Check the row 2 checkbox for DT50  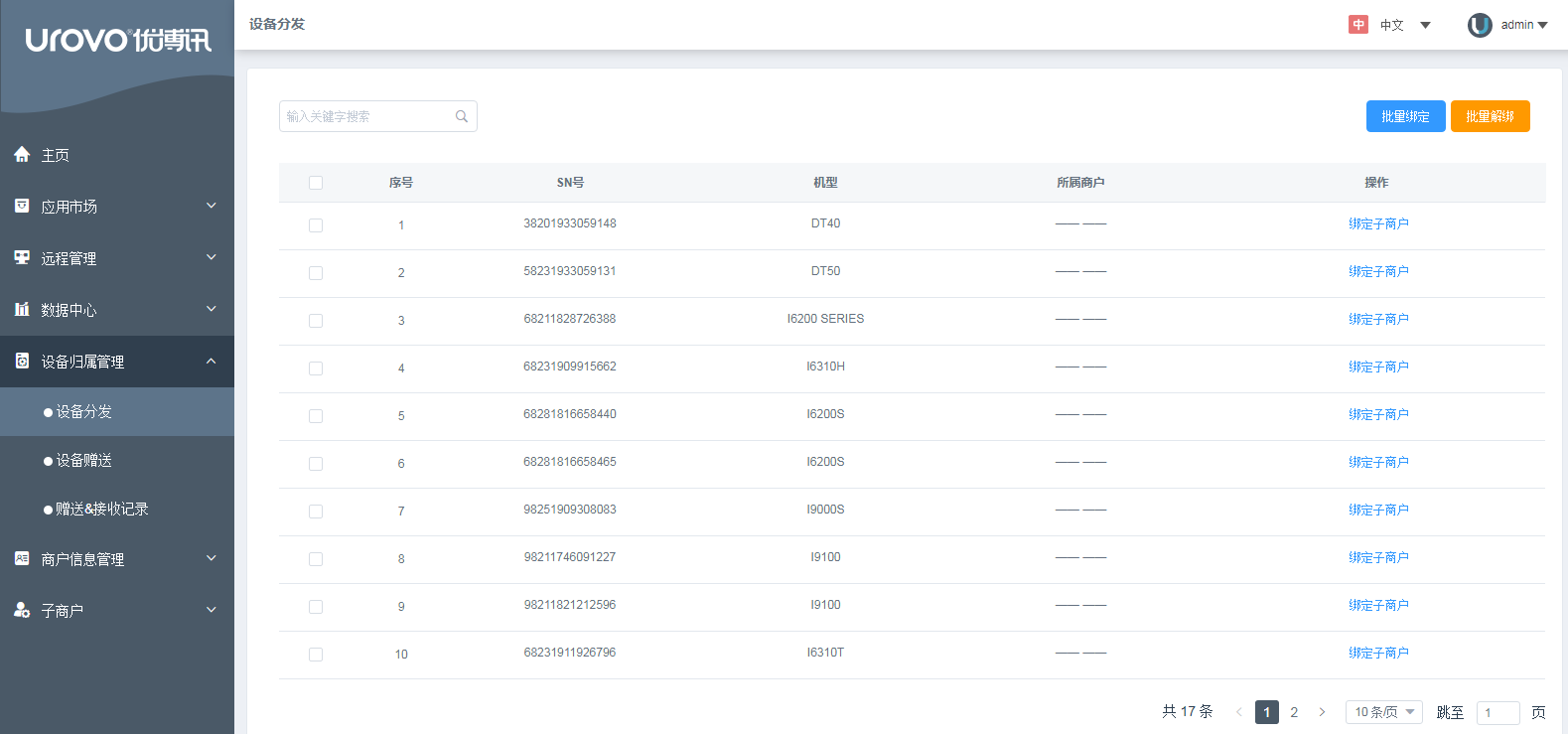tap(316, 273)
